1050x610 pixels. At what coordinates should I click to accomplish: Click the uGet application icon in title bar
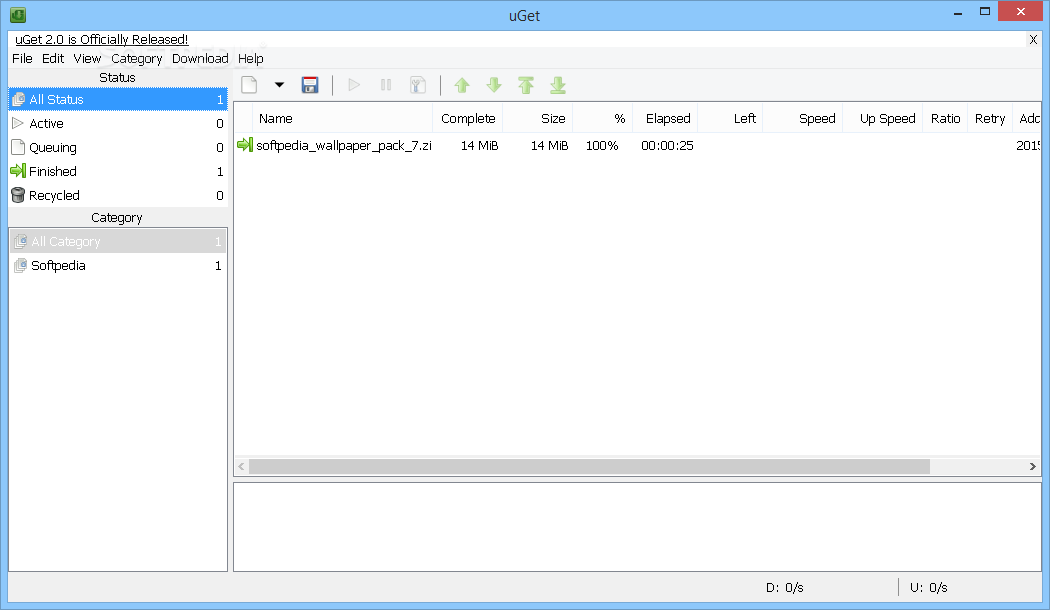(x=18, y=14)
